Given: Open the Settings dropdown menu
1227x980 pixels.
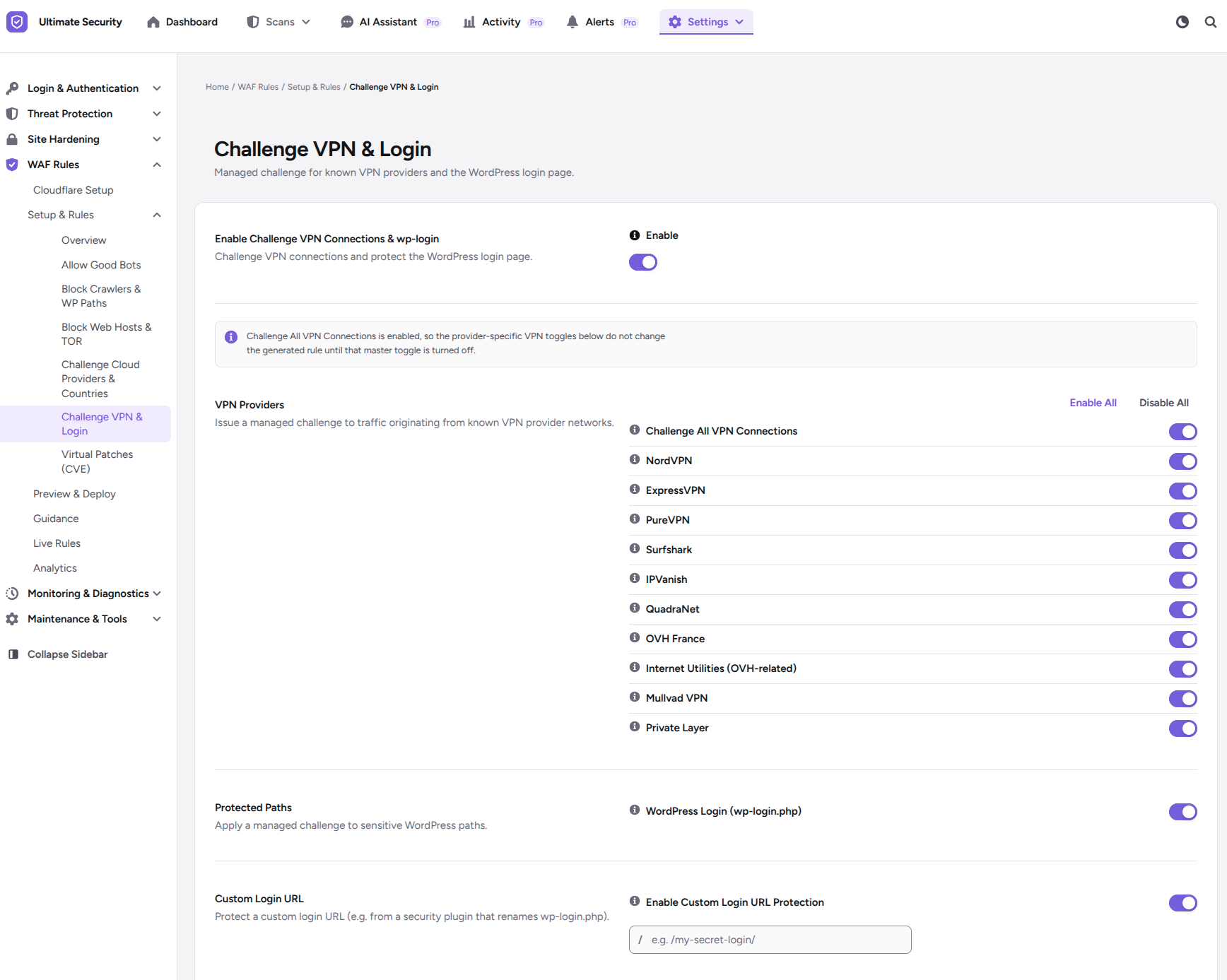Looking at the screenshot, I should (706, 22).
